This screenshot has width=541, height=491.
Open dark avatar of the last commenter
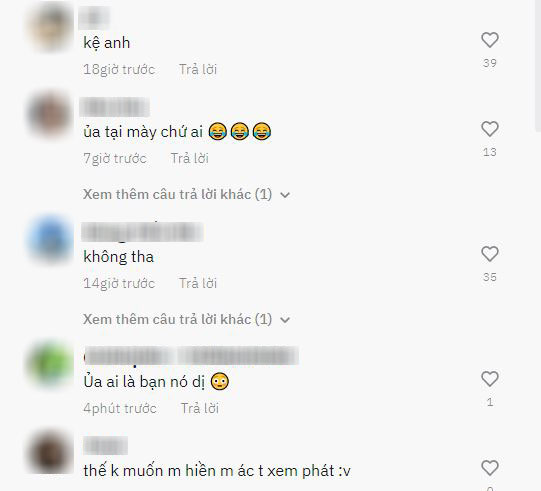tap(50, 451)
